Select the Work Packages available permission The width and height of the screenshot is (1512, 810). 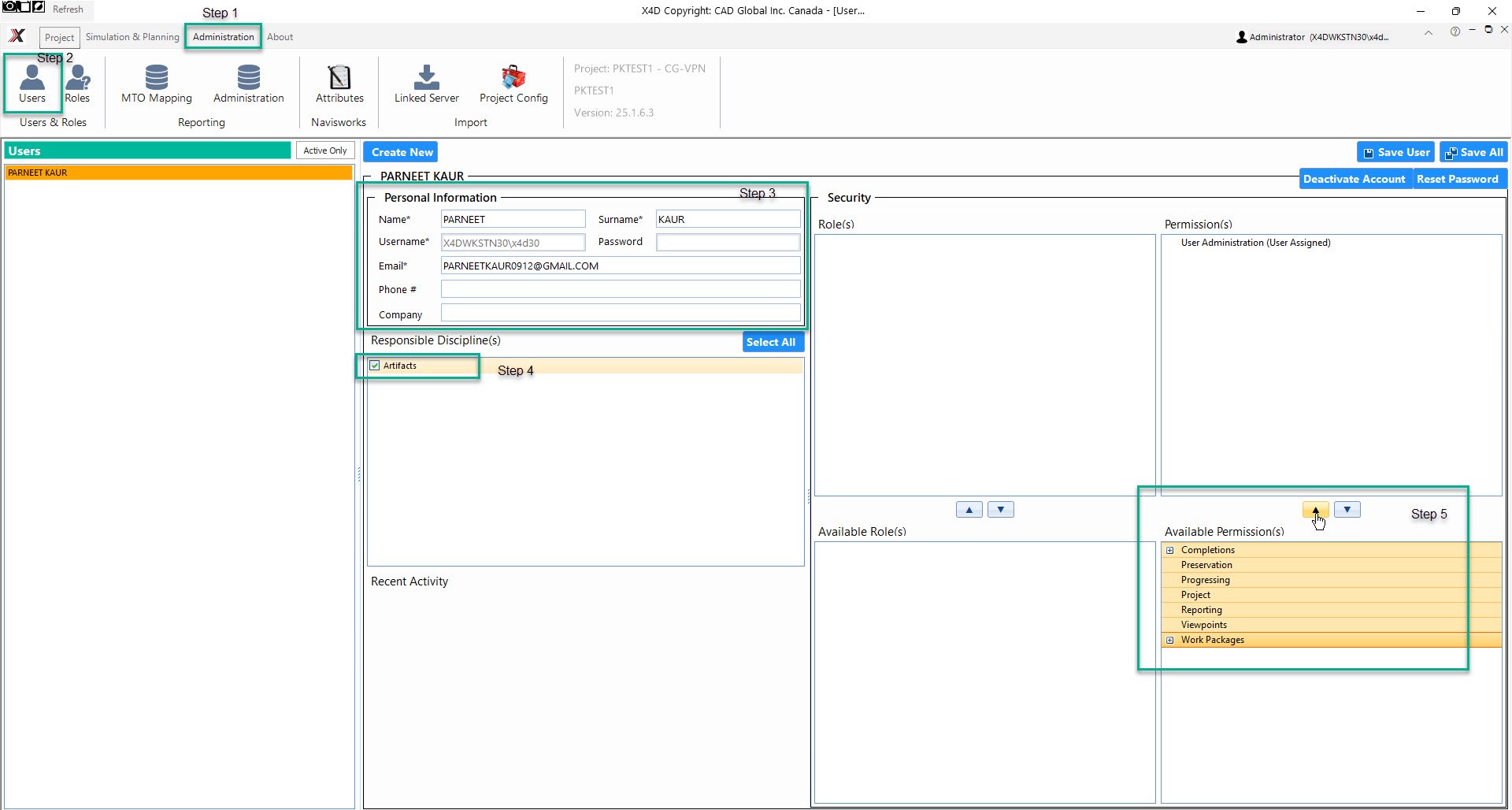1332,640
